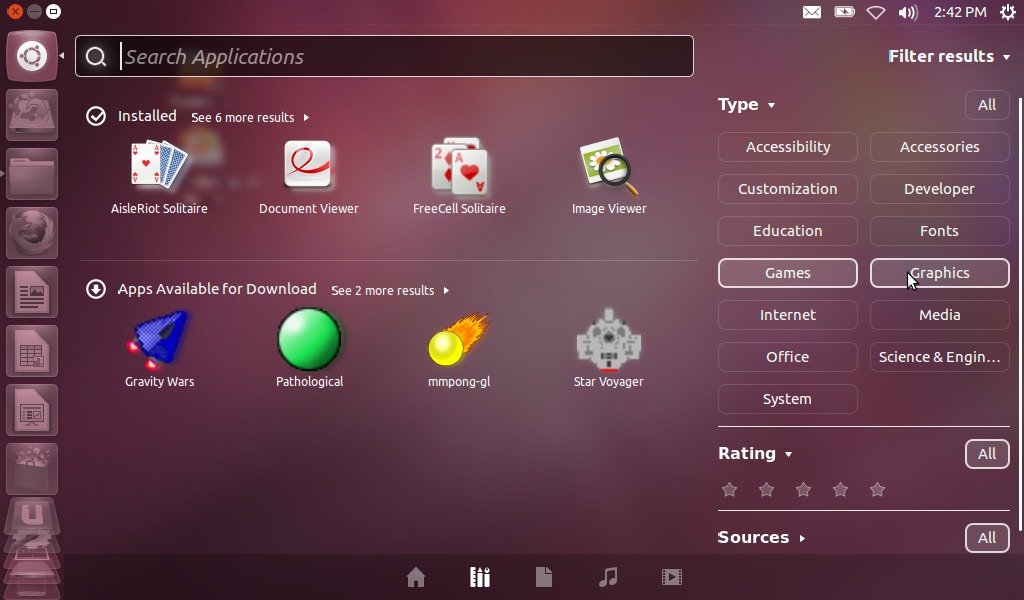Show 2 more results for downloadable apps
Screen dimensions: 1024x600
tap(390, 291)
